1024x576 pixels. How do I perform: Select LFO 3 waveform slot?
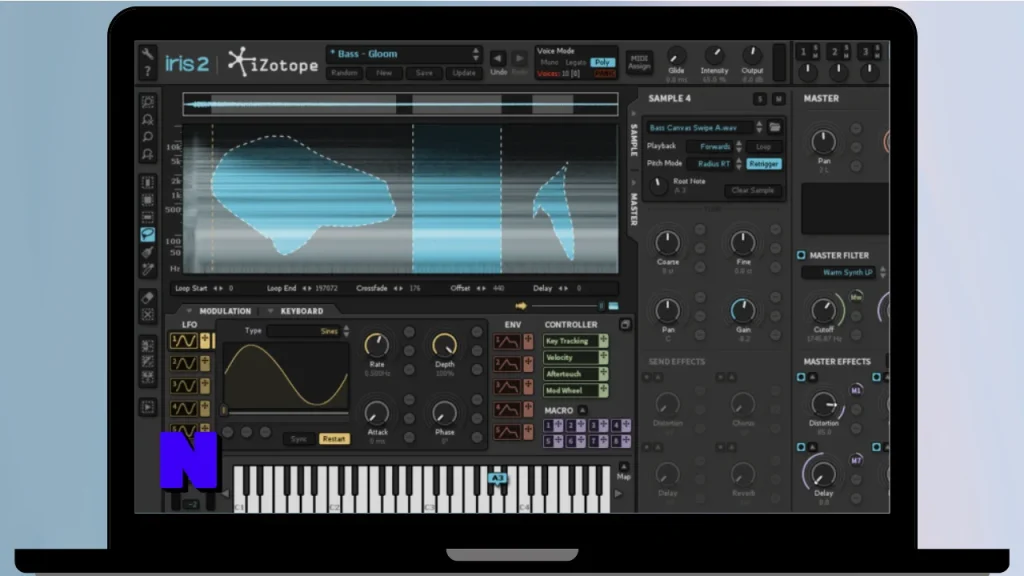coord(184,386)
